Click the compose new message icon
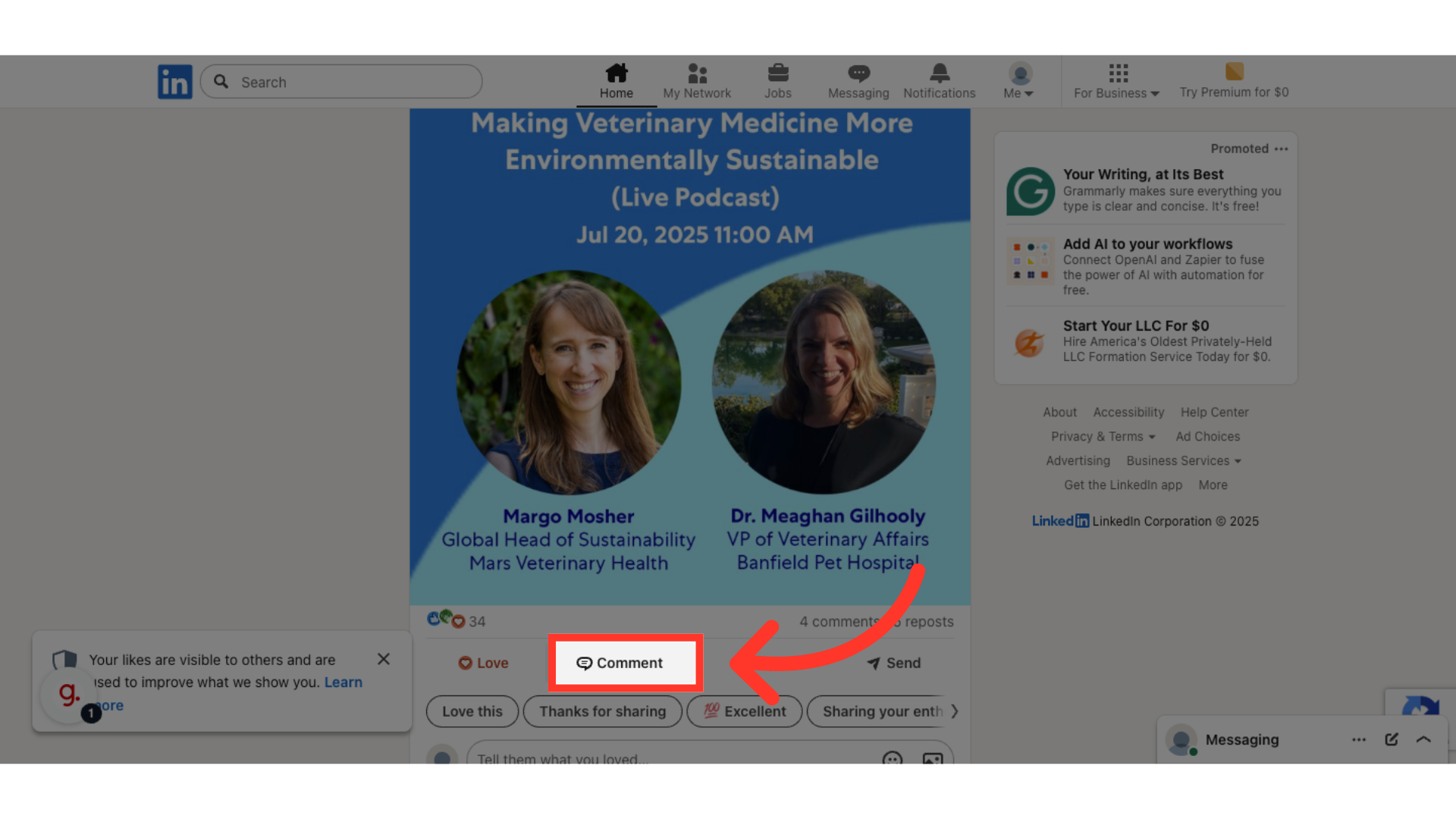Image resolution: width=1456 pixels, height=819 pixels. [x=1391, y=739]
